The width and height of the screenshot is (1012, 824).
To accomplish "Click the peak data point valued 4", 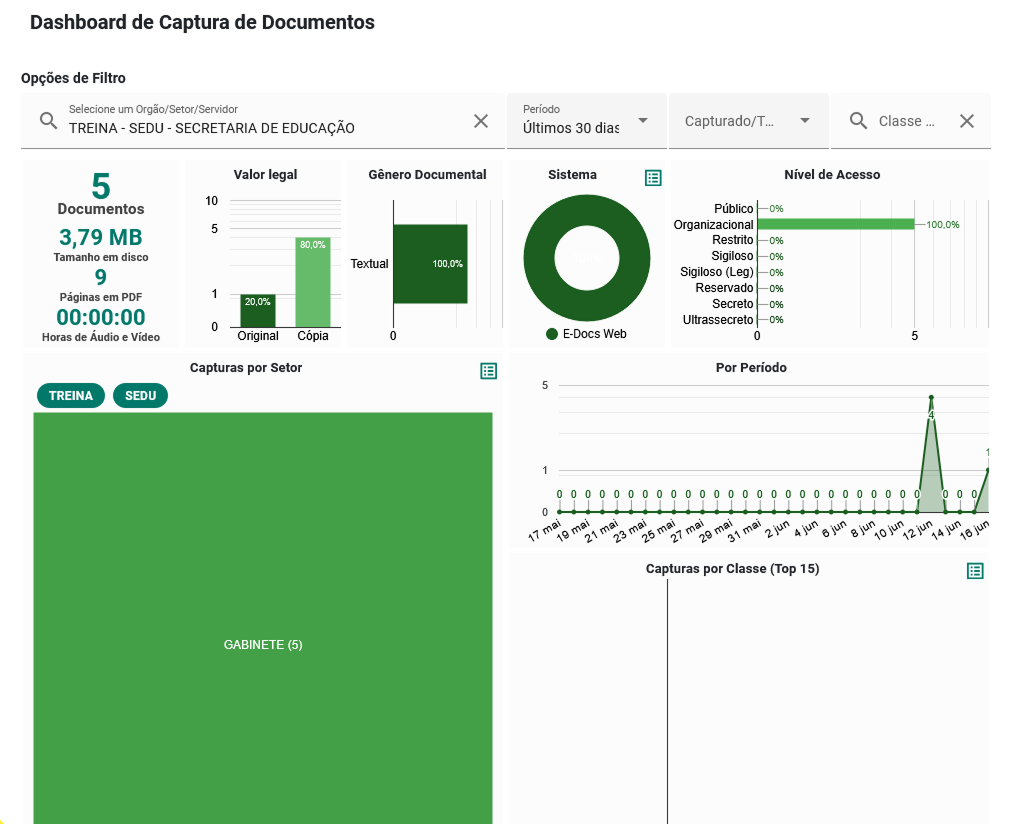I will tap(931, 398).
